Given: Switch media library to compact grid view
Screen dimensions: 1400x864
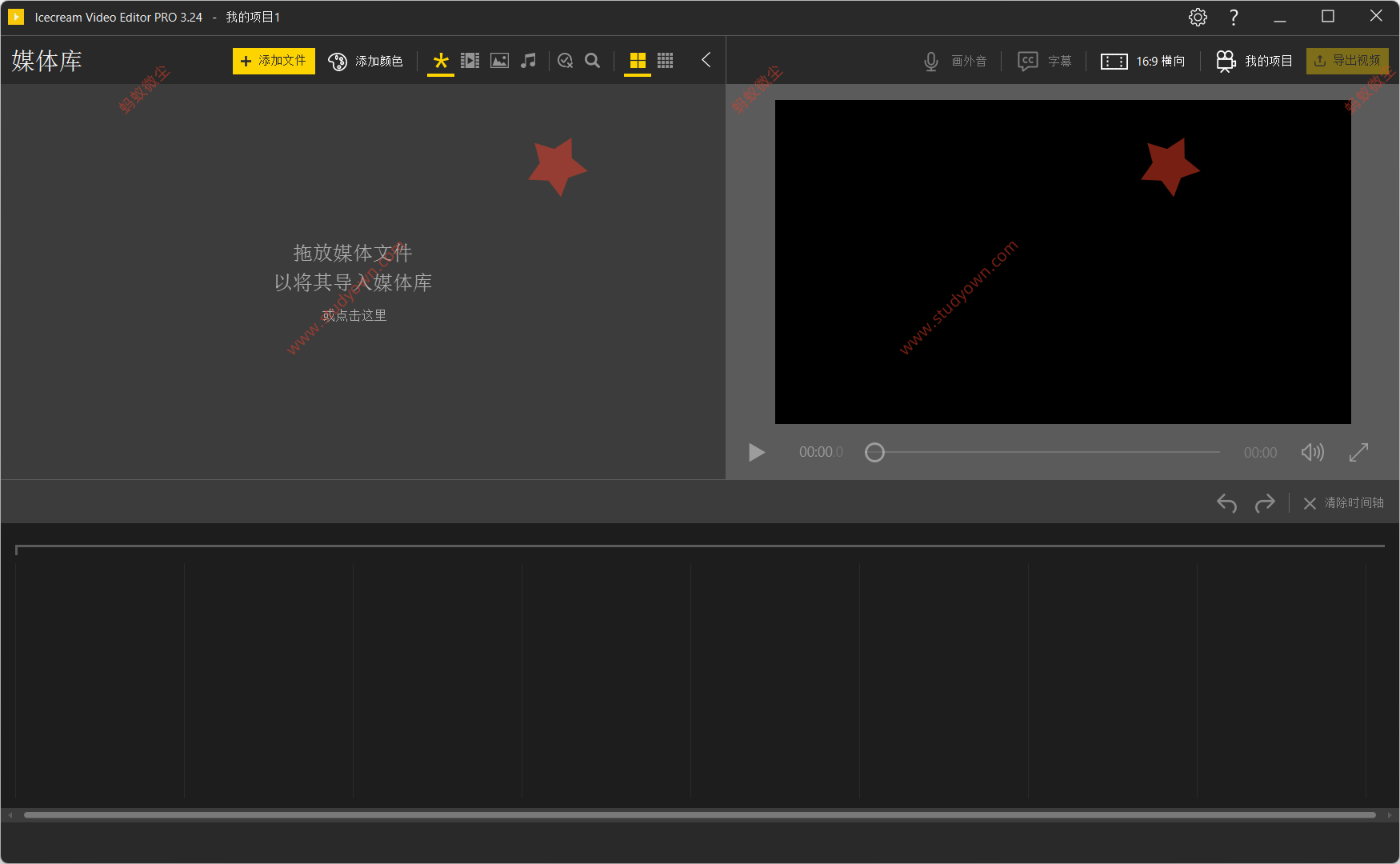Looking at the screenshot, I should point(665,60).
